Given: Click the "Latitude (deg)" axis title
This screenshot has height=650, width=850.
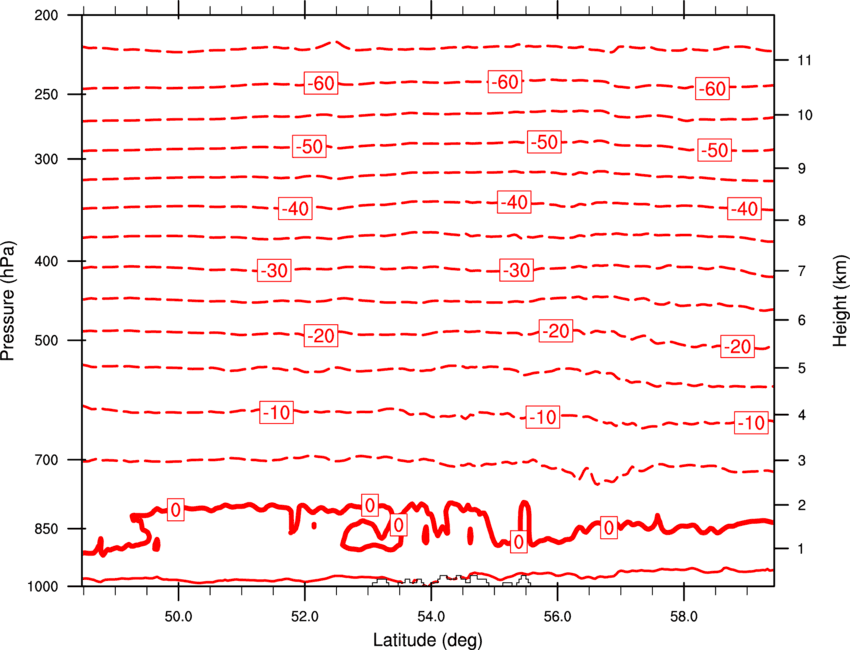Looking at the screenshot, I should [428, 640].
